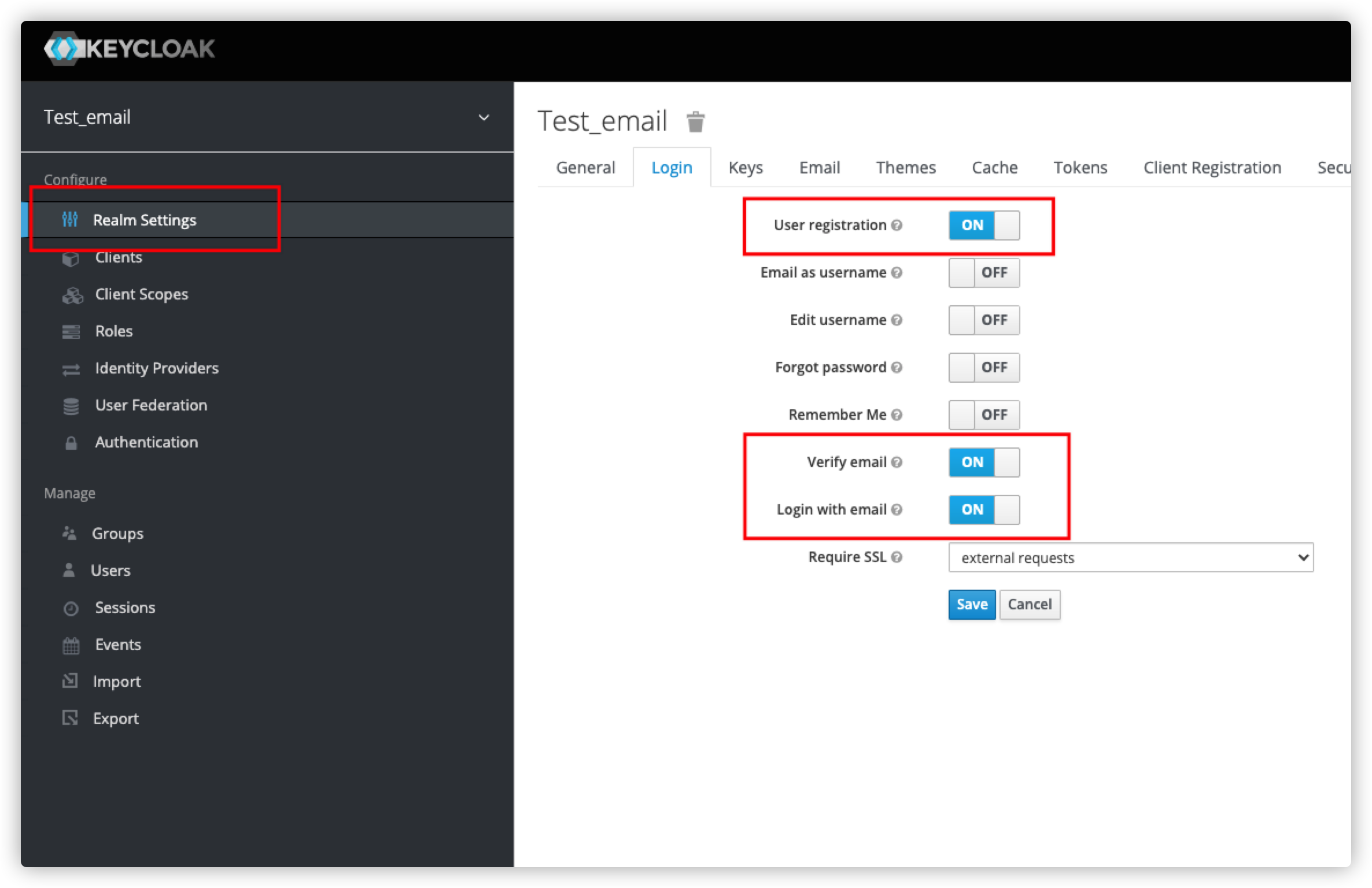Click the User Federation database icon
The height and width of the screenshot is (888, 1372).
[x=71, y=406]
